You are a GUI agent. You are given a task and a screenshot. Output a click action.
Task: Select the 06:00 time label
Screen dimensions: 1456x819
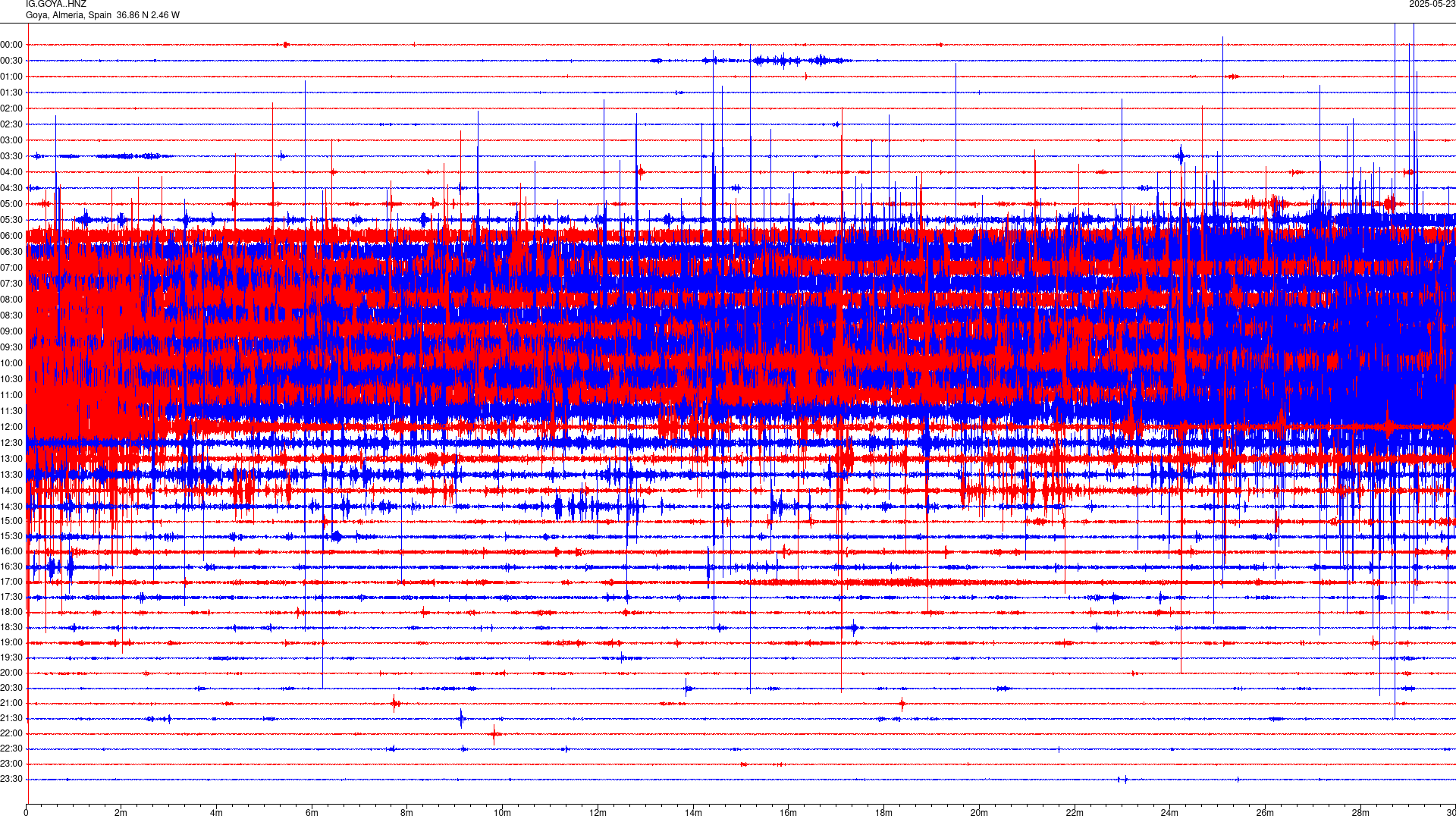[x=11, y=237]
